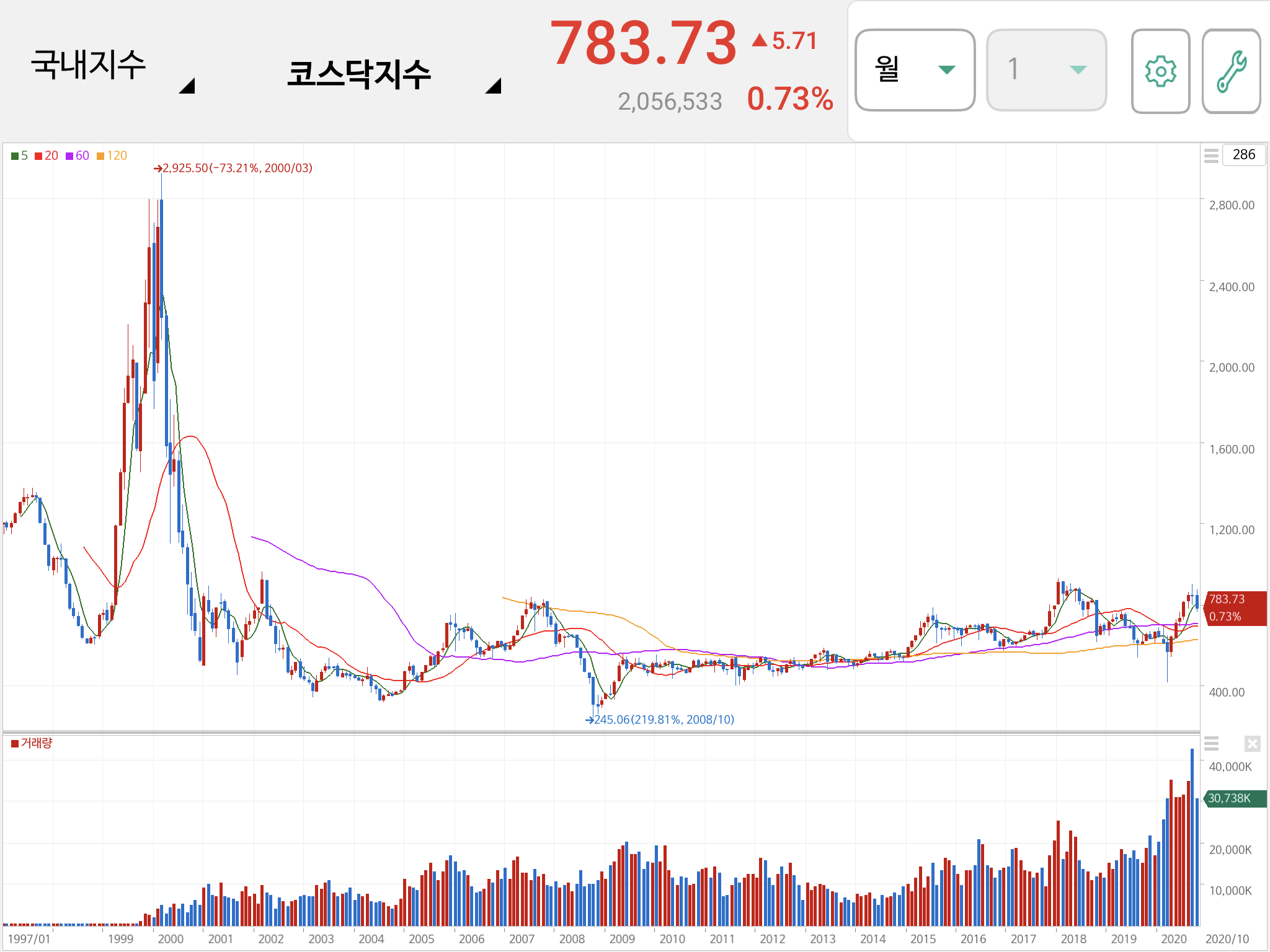Click the current price 783.73 display
Image resolution: width=1270 pixels, height=952 pixels.
tap(643, 43)
